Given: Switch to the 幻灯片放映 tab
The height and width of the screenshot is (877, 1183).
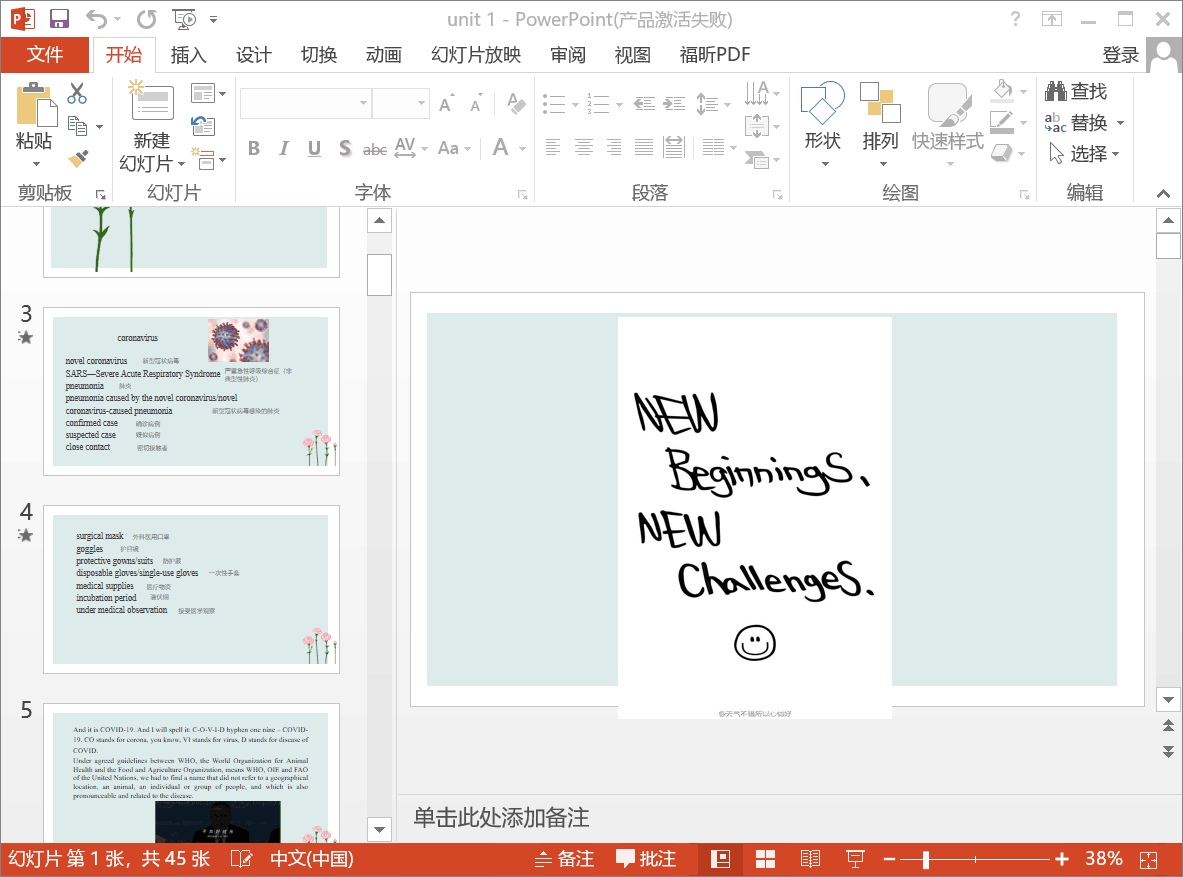Looking at the screenshot, I should pos(475,55).
